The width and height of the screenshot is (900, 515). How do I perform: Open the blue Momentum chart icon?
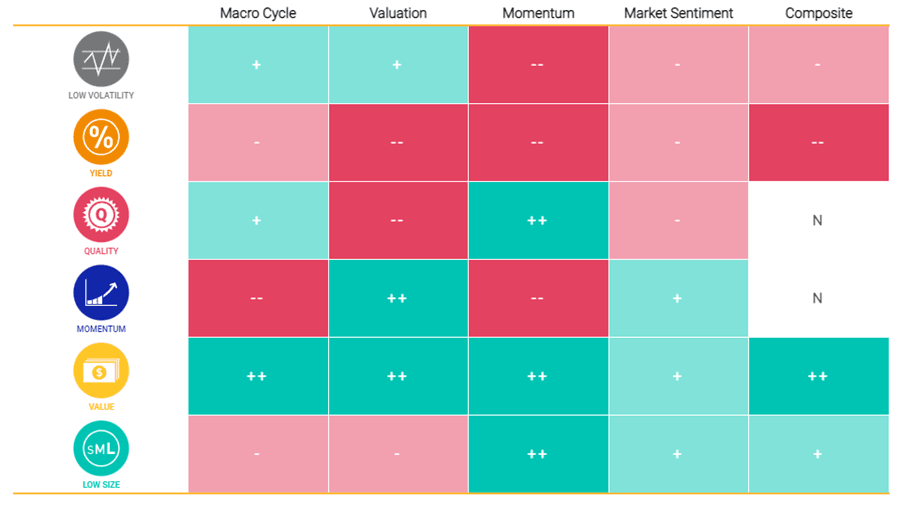click(101, 293)
